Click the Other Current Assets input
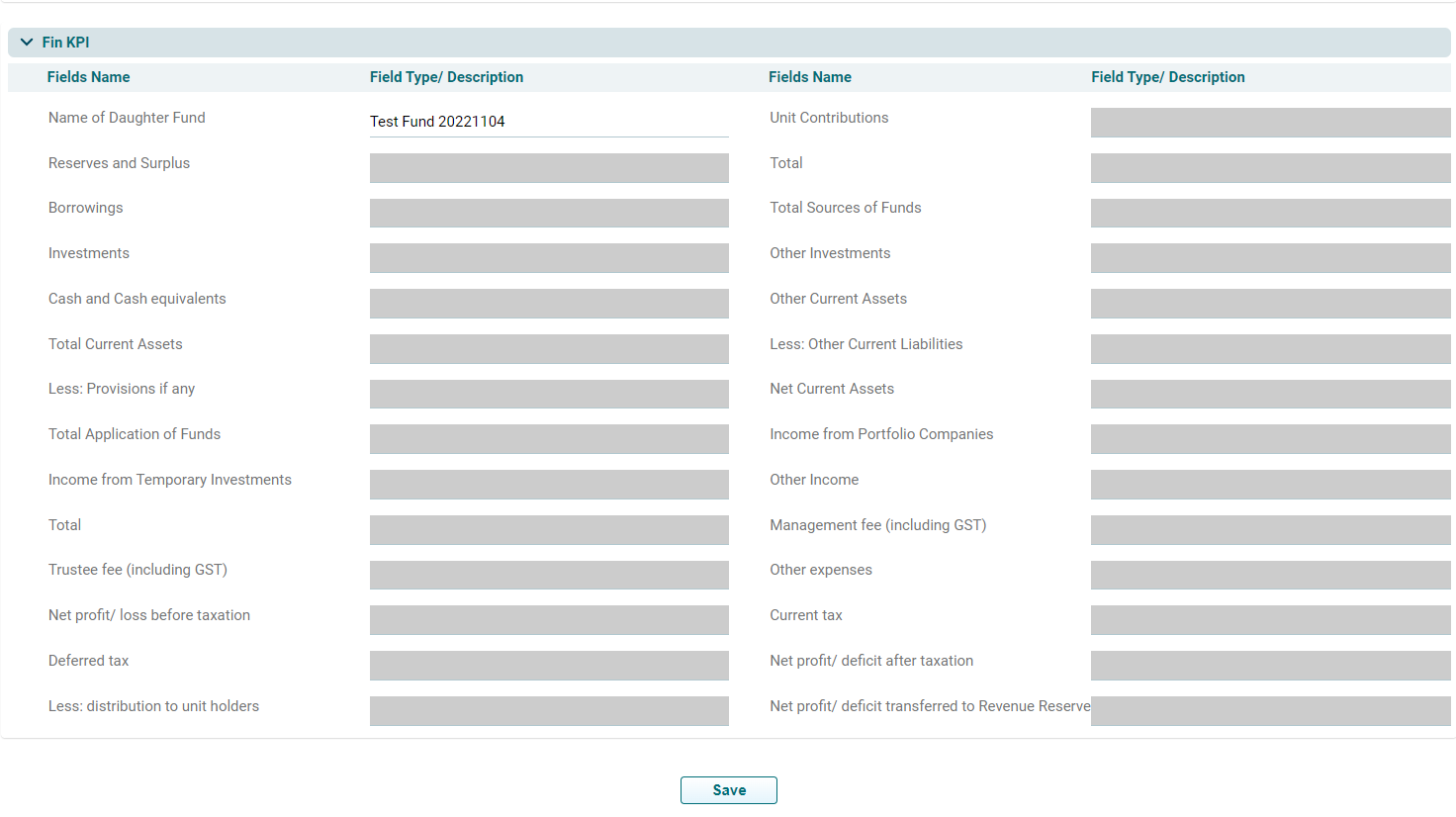The image size is (1456, 817). (1270, 304)
